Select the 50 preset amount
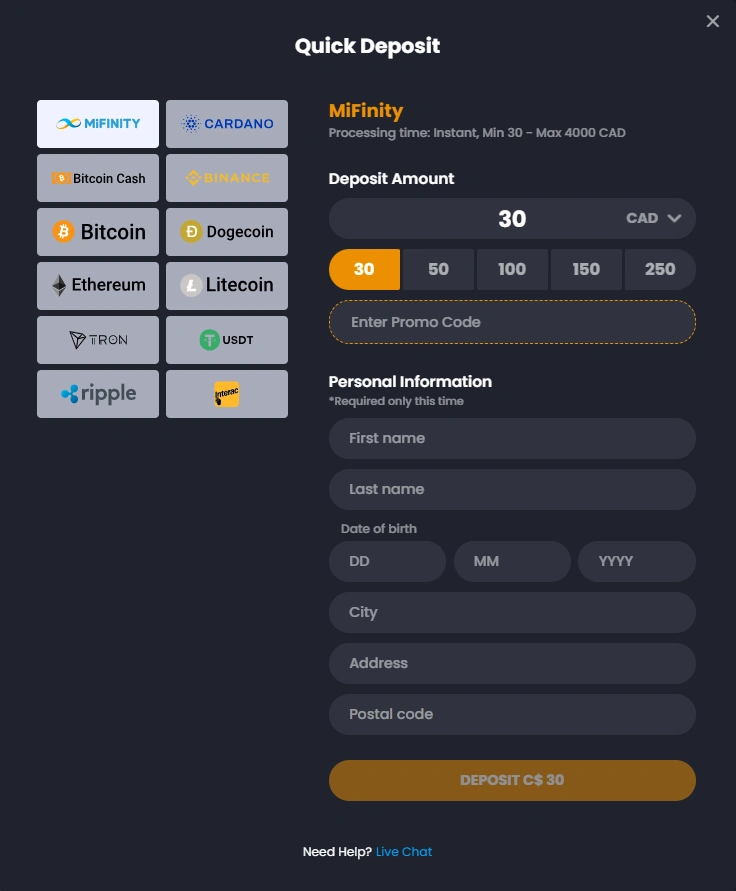This screenshot has height=891, width=736. (x=438, y=269)
